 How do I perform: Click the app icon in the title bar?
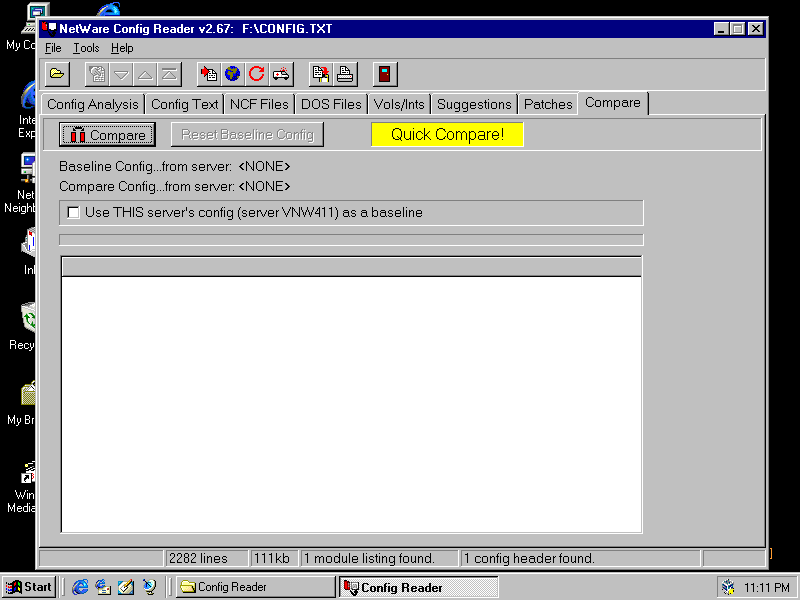pyautogui.click(x=49, y=29)
